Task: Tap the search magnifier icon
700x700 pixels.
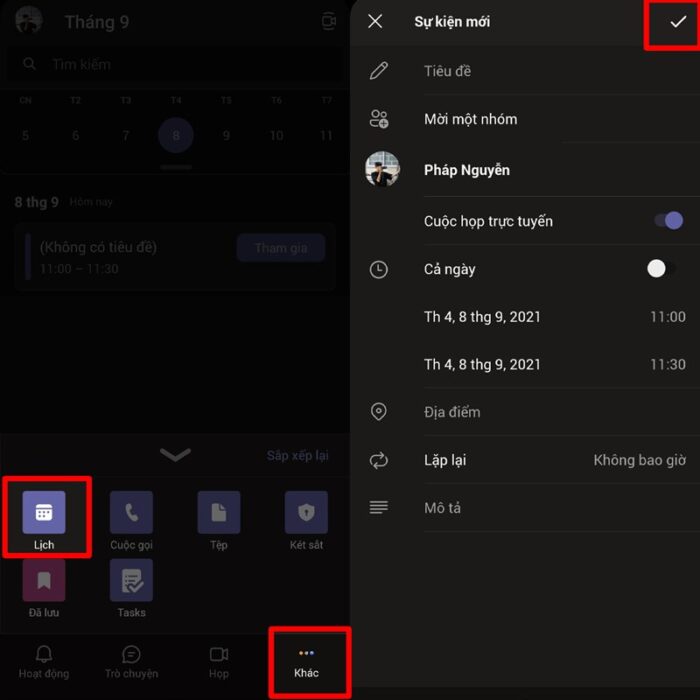Action: click(29, 64)
